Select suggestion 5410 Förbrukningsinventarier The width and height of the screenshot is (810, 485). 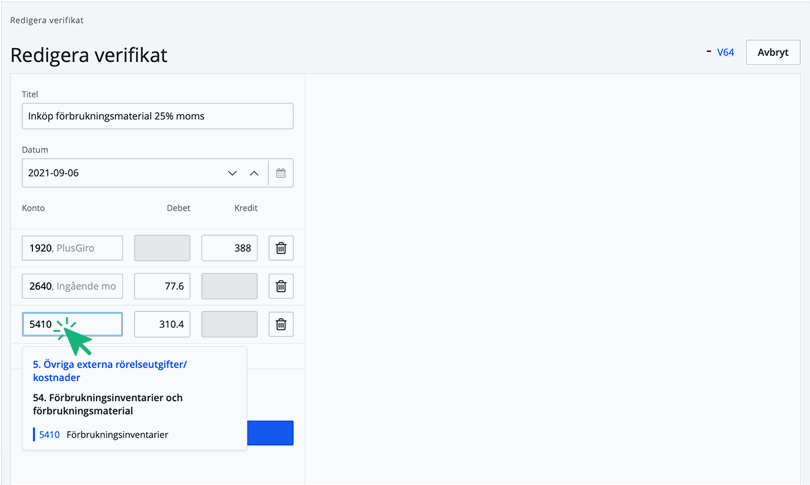[x=117, y=435]
